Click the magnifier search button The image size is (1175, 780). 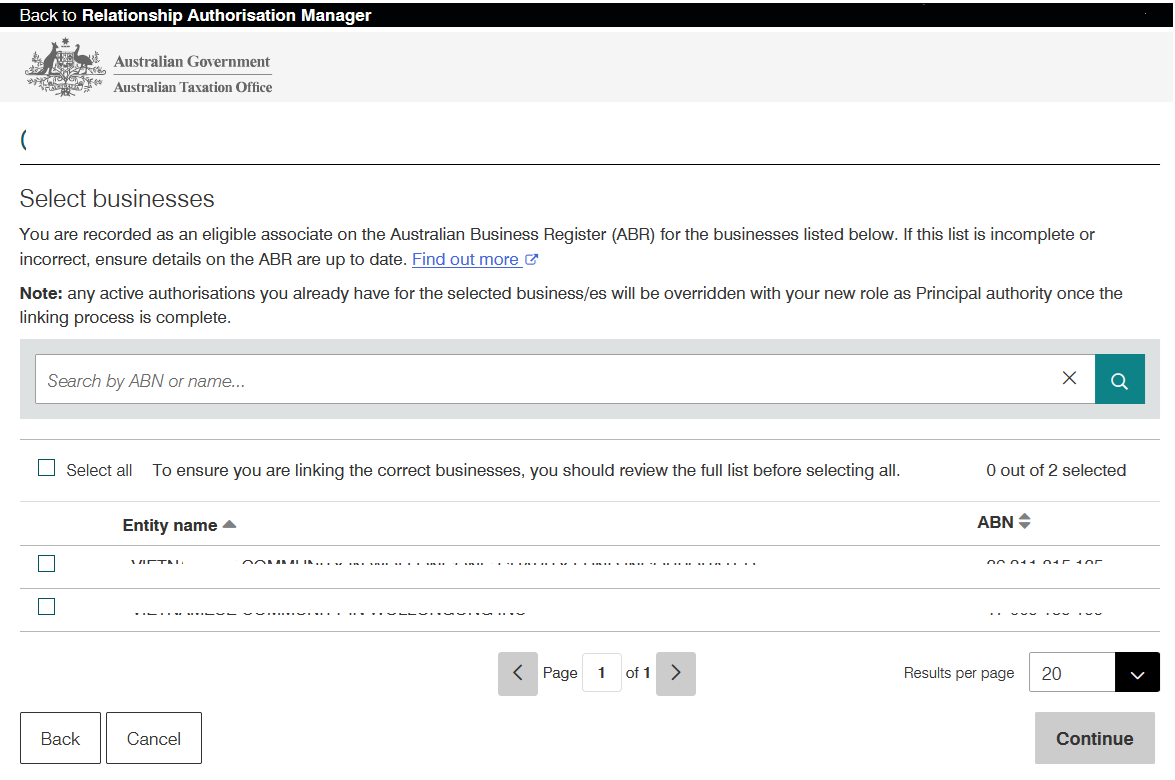pyautogui.click(x=1120, y=379)
